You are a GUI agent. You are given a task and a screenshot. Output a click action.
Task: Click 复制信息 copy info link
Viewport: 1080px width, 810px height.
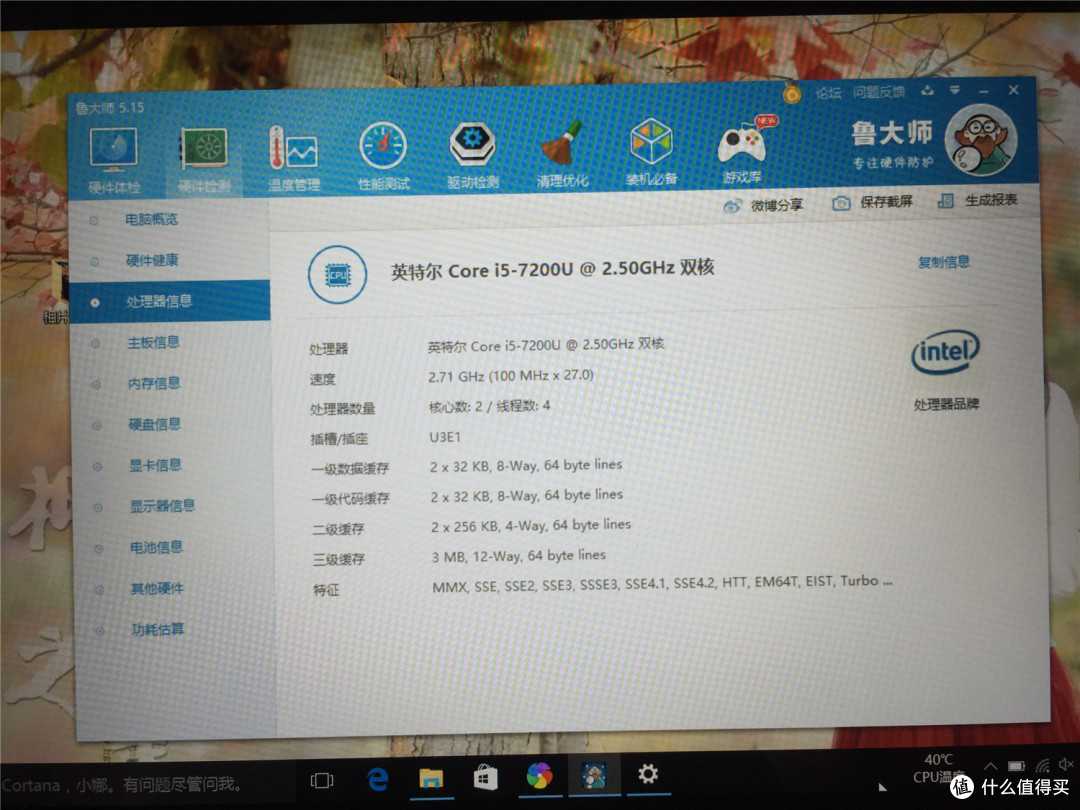point(944,262)
